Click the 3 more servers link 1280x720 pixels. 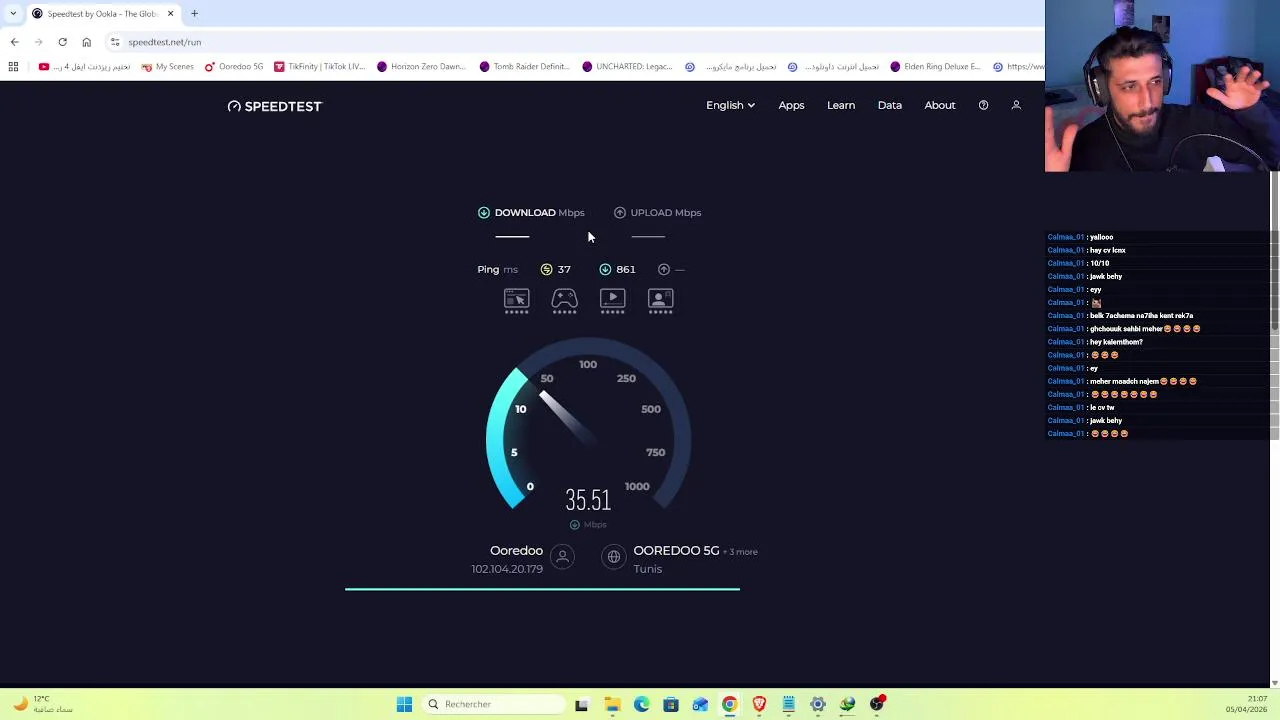pos(741,552)
